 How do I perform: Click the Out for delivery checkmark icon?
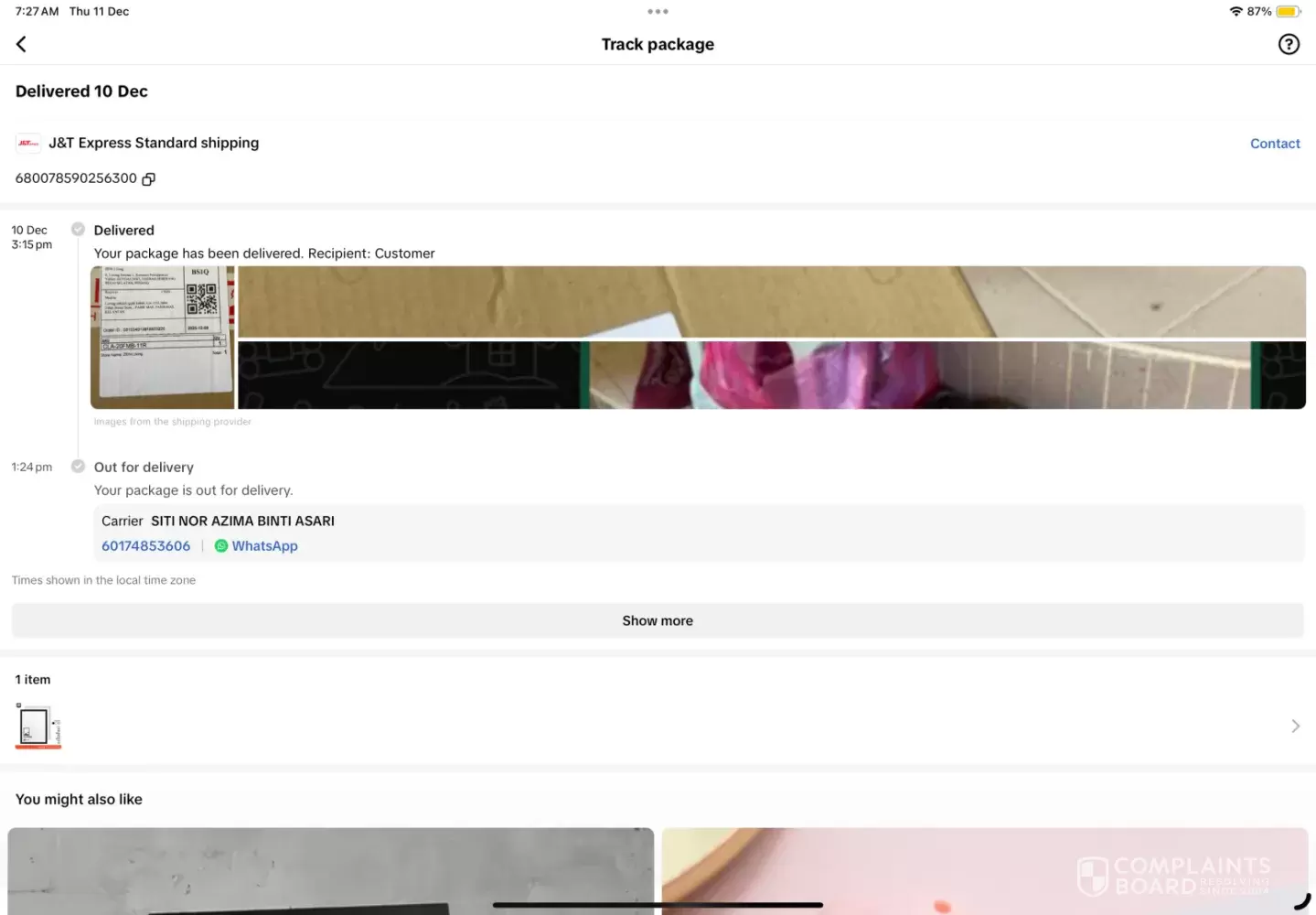pyautogui.click(x=79, y=467)
